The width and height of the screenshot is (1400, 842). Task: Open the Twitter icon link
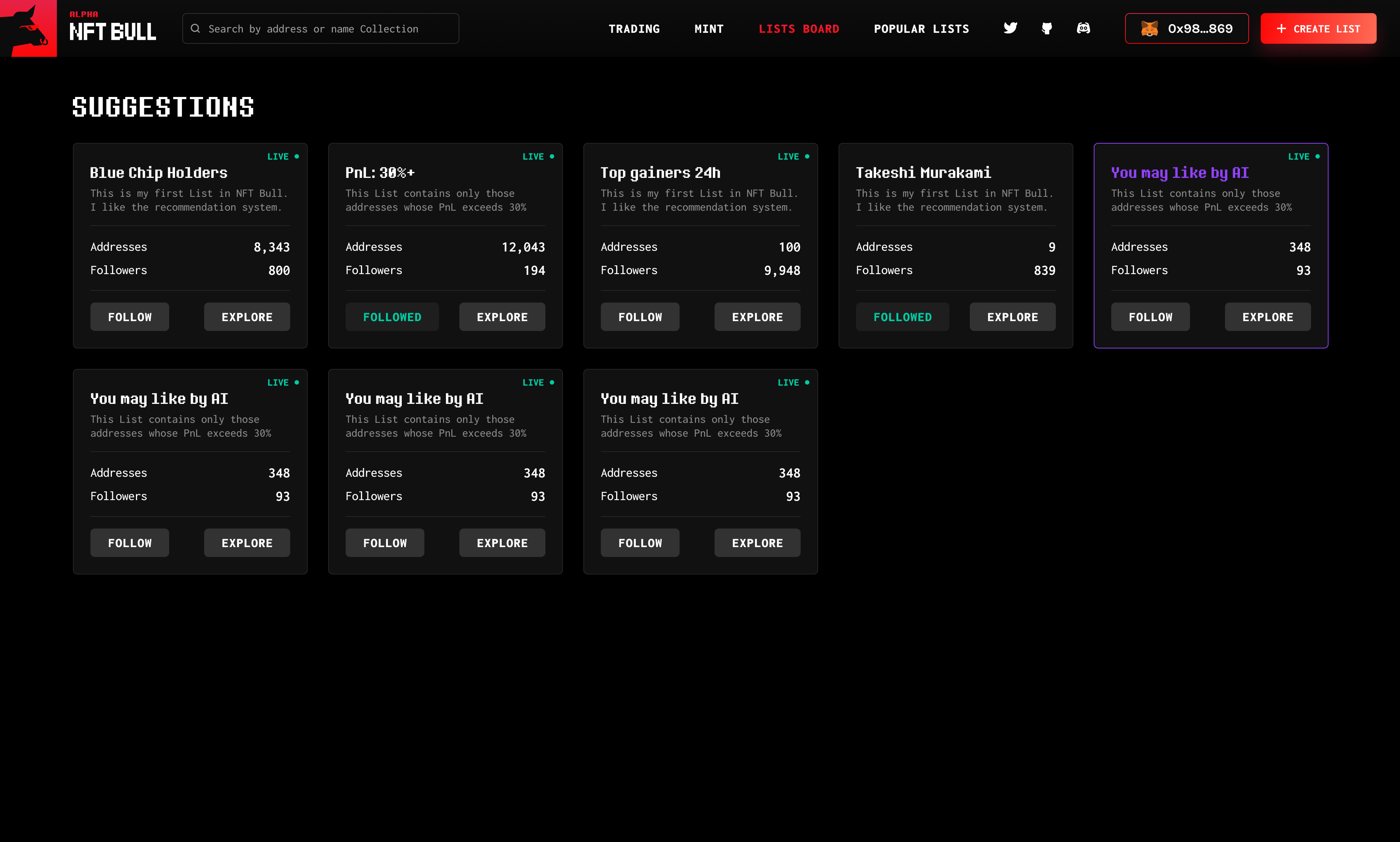click(x=1010, y=28)
